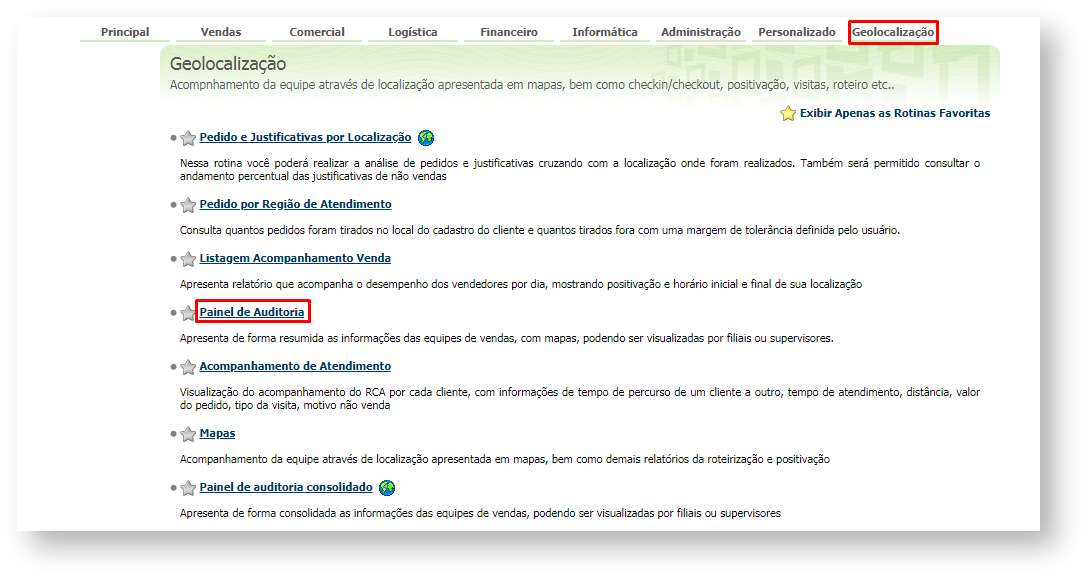Click star icon beside Painel de auditoria consolidado
Viewport: 1088px width, 579px height.
[x=188, y=488]
